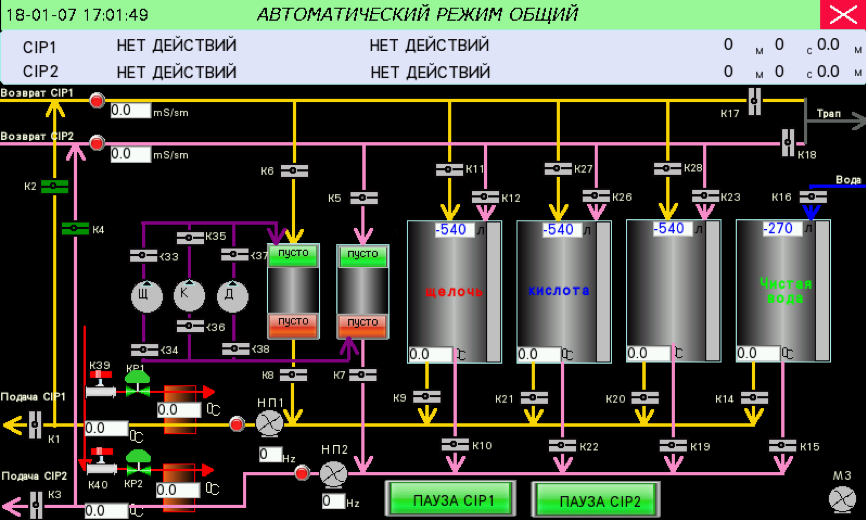This screenshot has width=866, height=520.
Task: Toggle green valve K2
Action: click(x=54, y=187)
